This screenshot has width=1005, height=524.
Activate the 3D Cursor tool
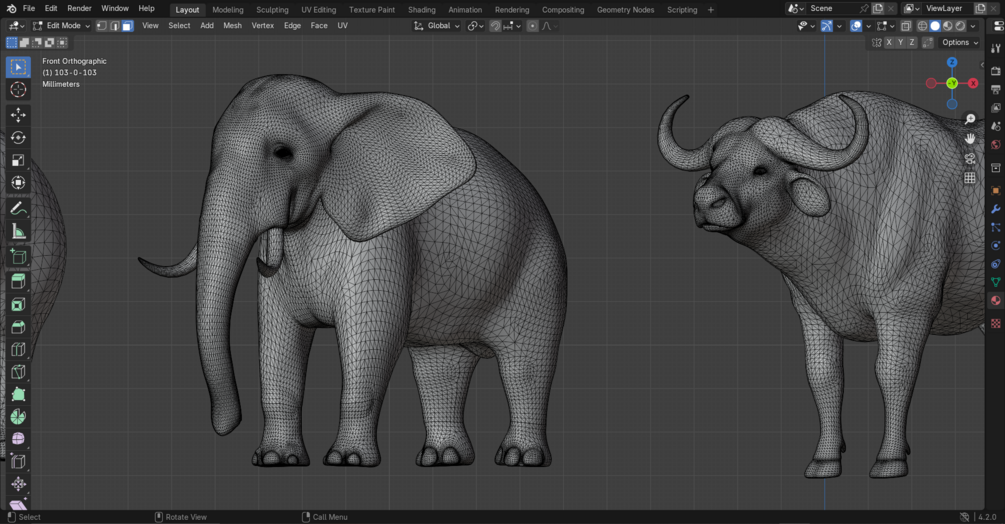point(18,90)
